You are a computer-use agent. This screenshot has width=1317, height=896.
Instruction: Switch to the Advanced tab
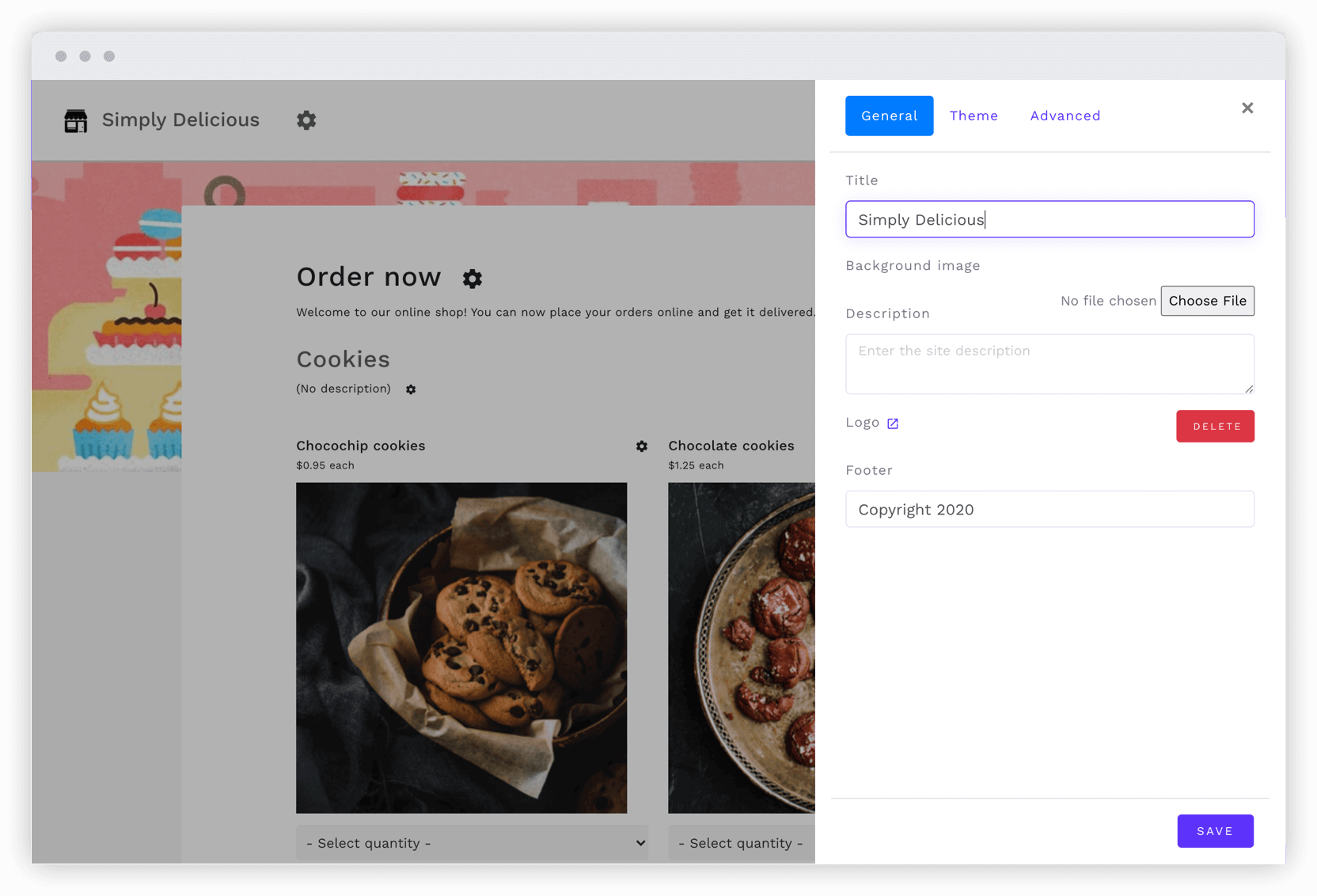click(x=1065, y=116)
